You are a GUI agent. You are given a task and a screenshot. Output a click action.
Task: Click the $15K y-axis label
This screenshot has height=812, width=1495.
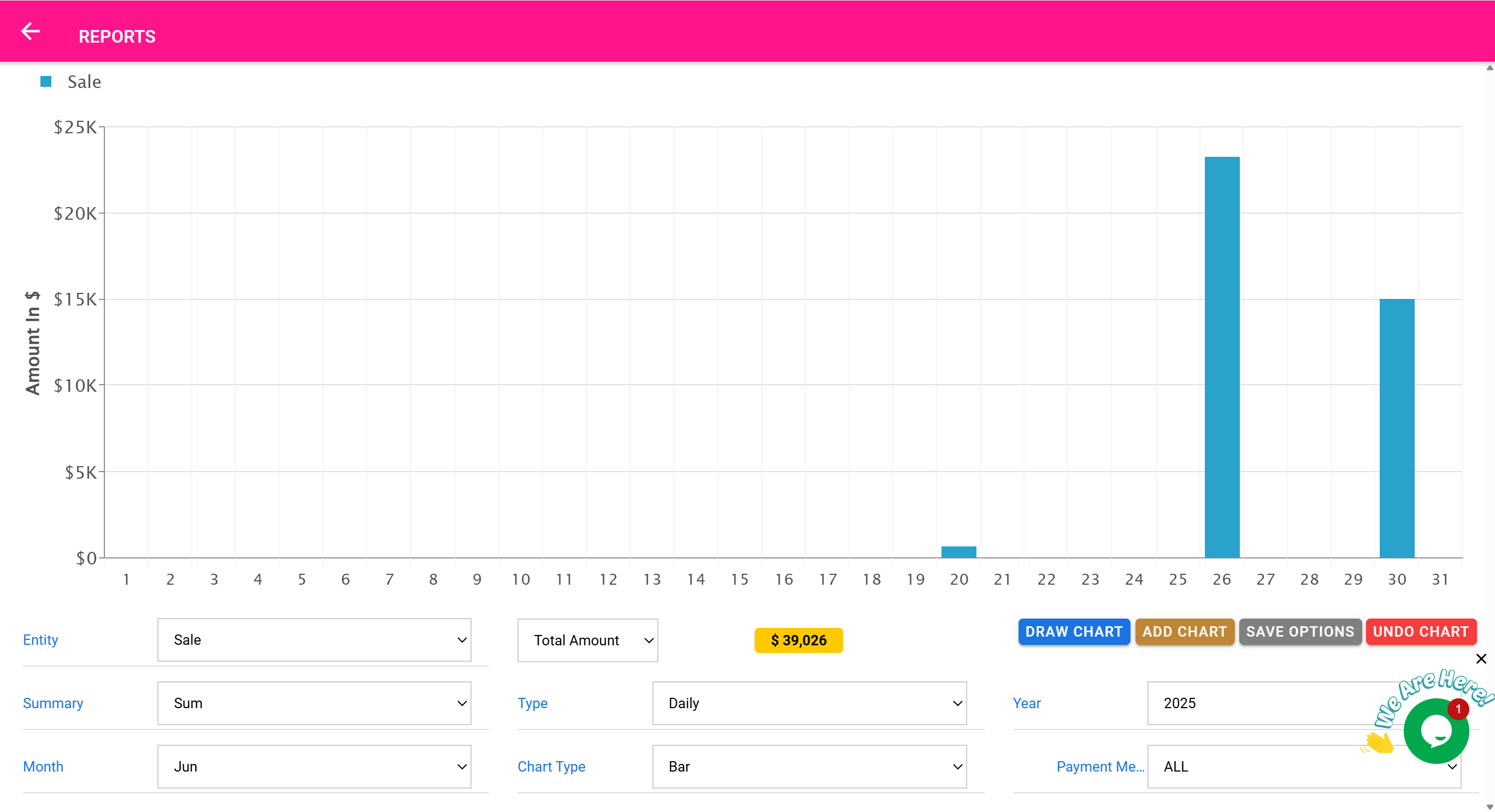[x=75, y=299]
